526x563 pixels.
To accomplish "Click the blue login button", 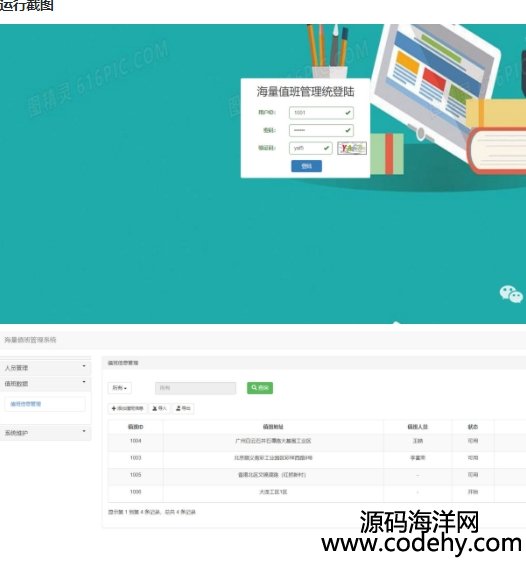I will coord(306,166).
